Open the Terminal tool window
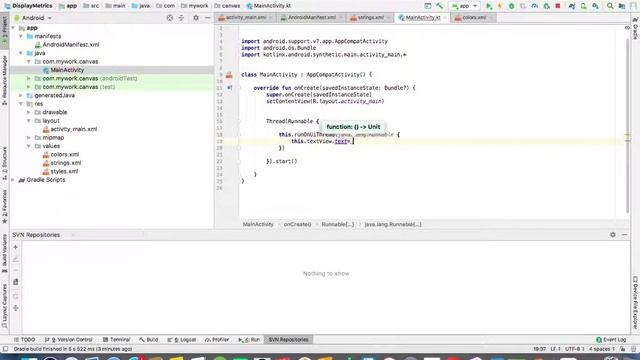Viewport: 640px width, 360px height. (x=116, y=340)
